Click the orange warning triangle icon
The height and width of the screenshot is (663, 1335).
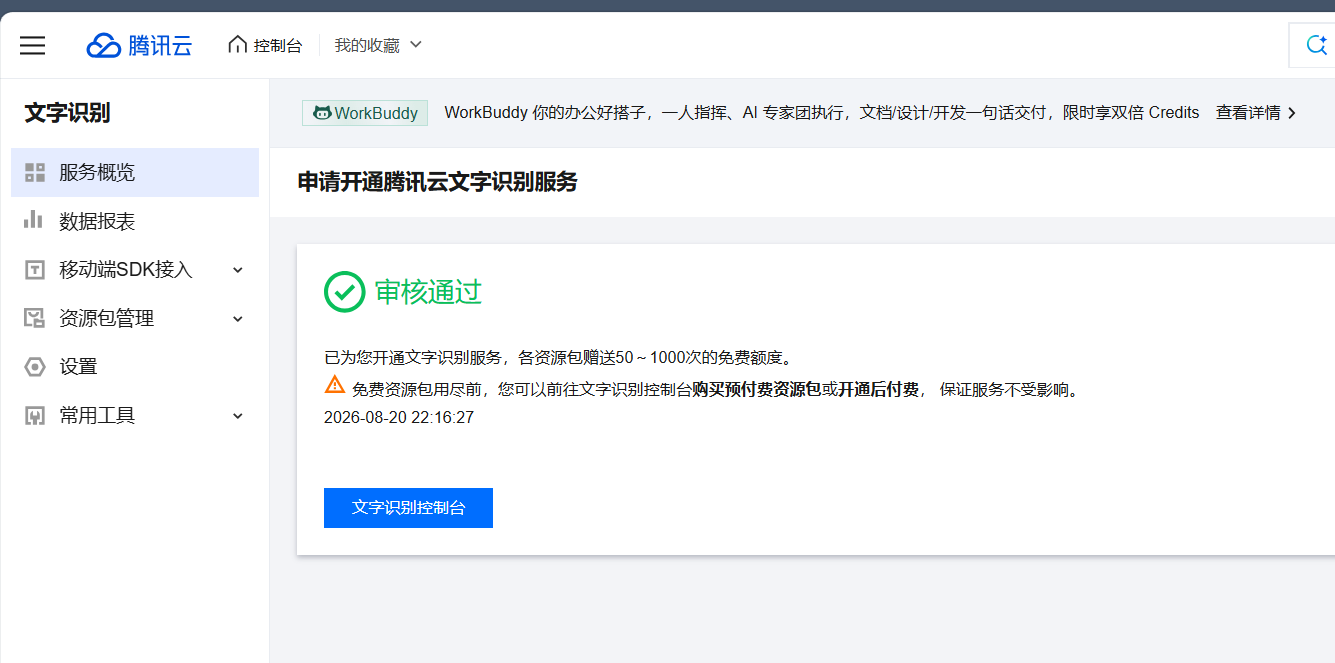point(335,384)
